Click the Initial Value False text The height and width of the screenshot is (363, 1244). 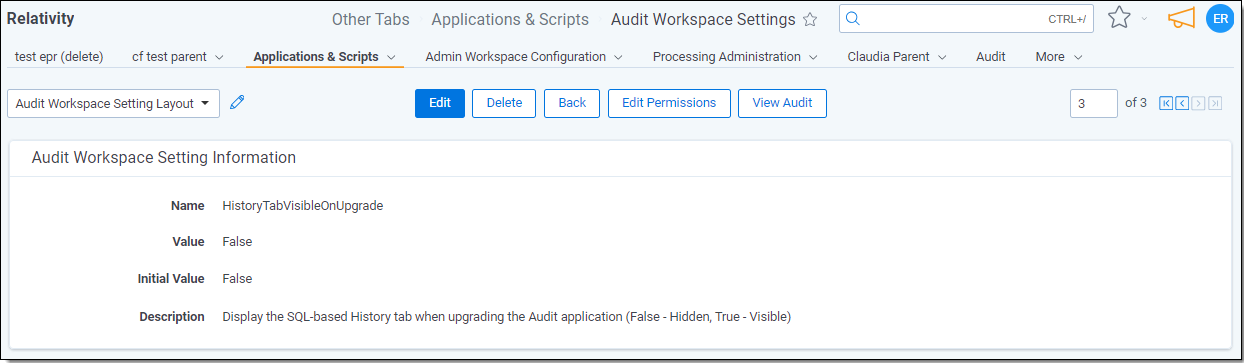point(237,279)
